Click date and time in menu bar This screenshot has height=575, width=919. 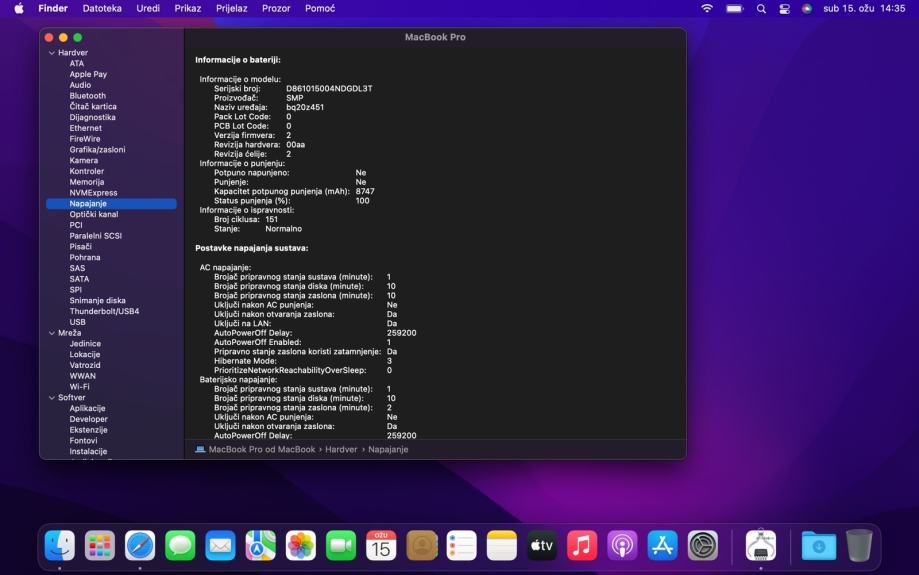click(864, 8)
